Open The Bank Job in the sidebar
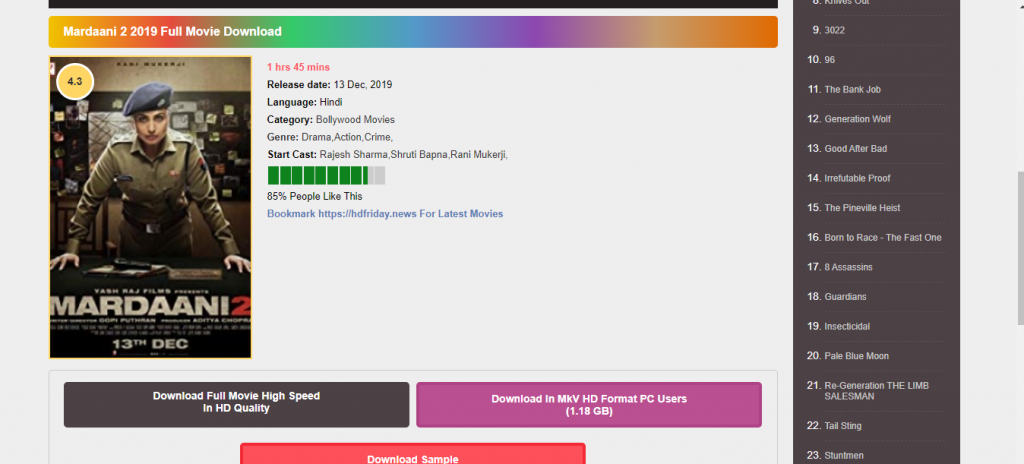The height and width of the screenshot is (464, 1024). point(852,90)
